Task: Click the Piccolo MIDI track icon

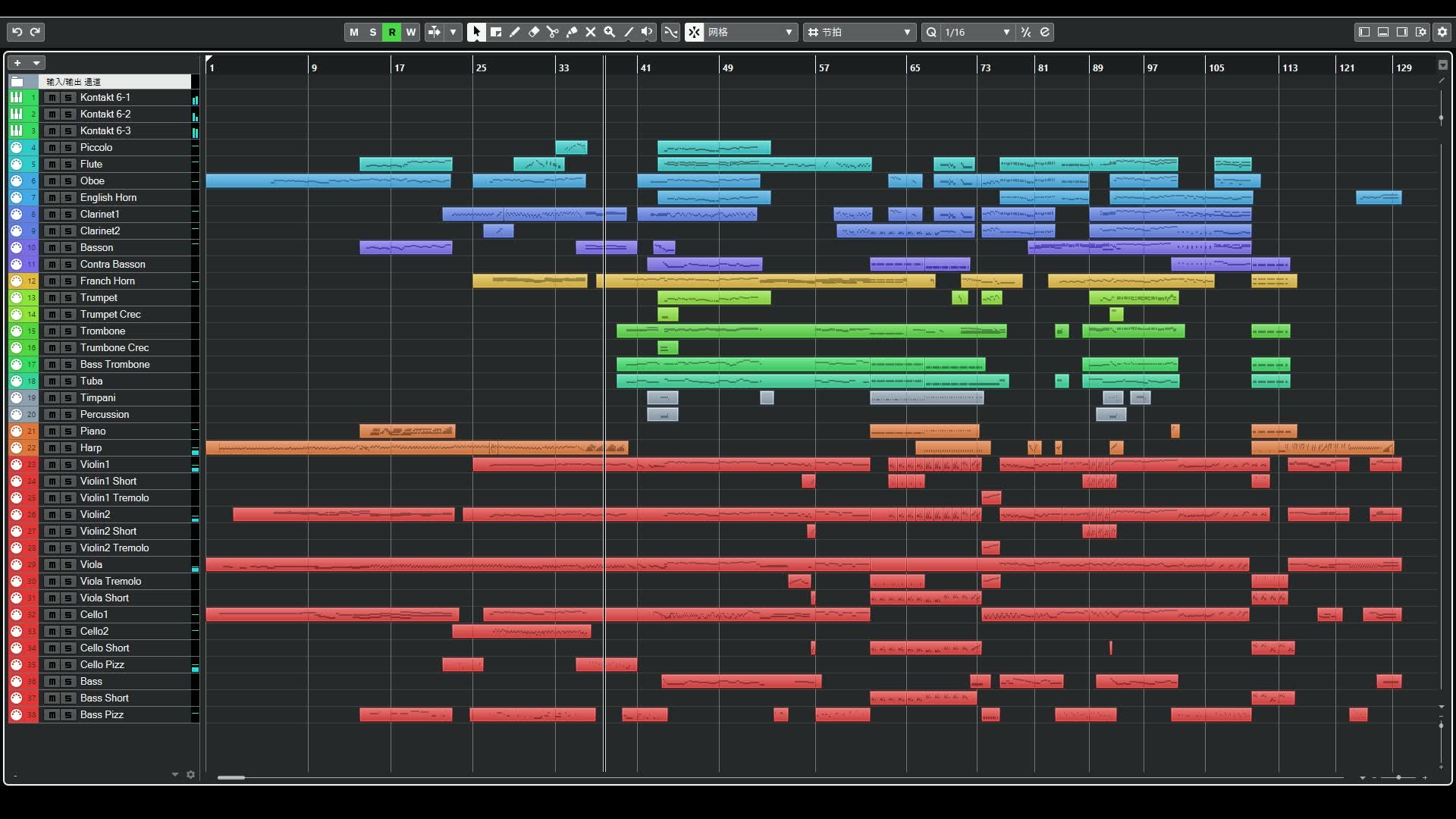Action: 17,147
